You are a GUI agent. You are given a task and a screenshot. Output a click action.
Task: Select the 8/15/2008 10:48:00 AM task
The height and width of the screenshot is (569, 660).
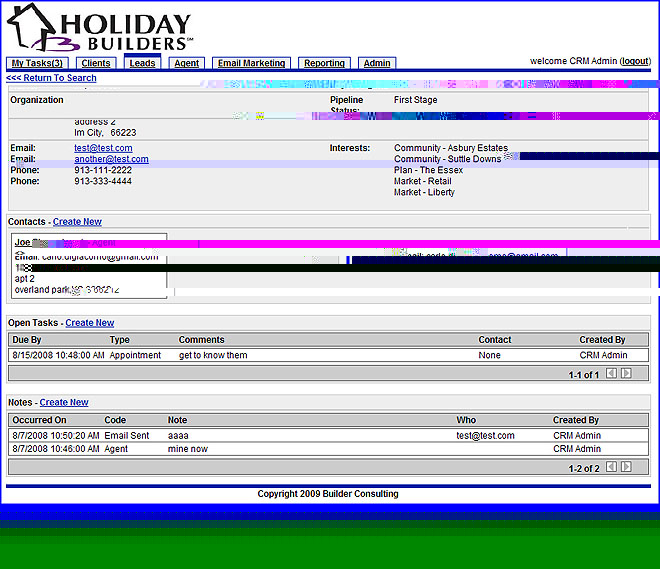pos(58,355)
